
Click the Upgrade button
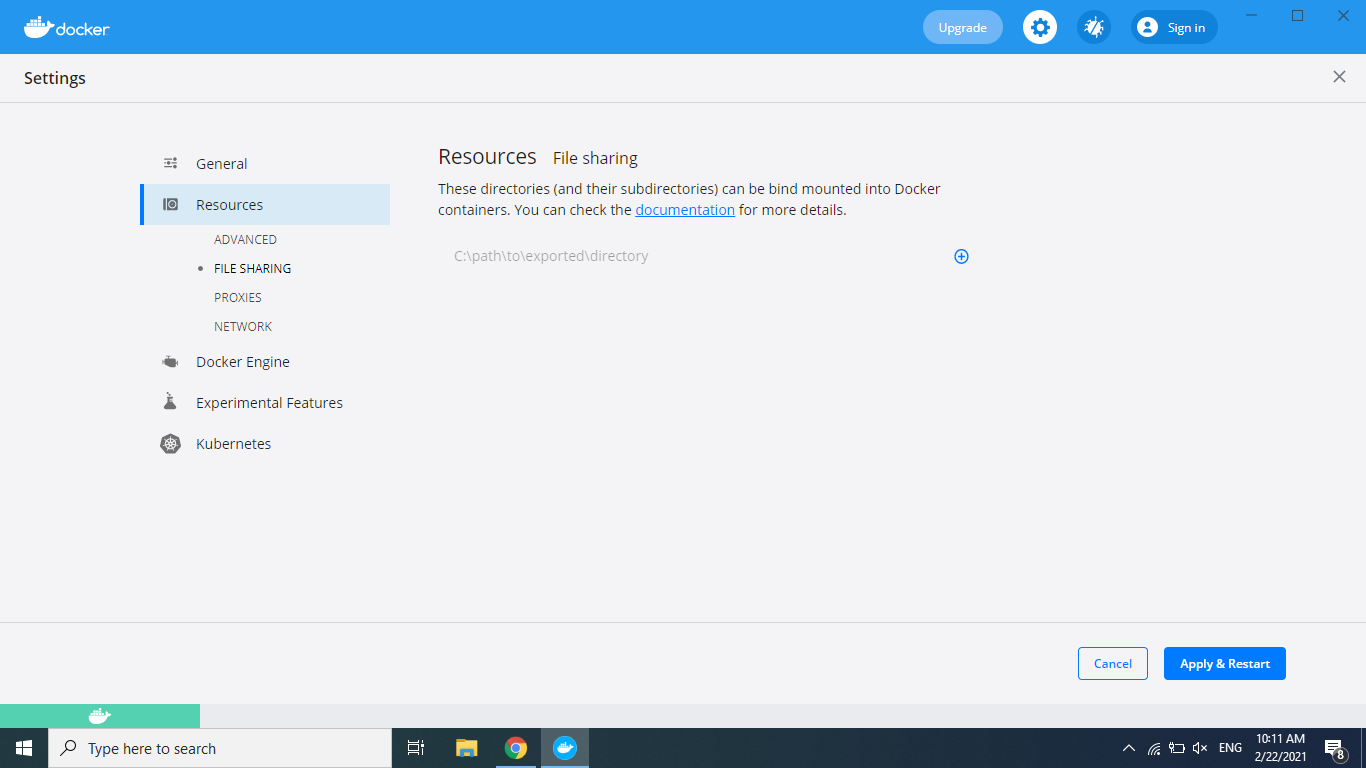pos(963,27)
